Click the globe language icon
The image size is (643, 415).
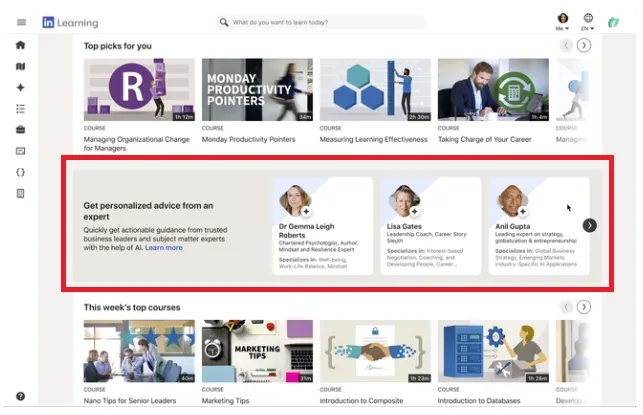point(588,18)
